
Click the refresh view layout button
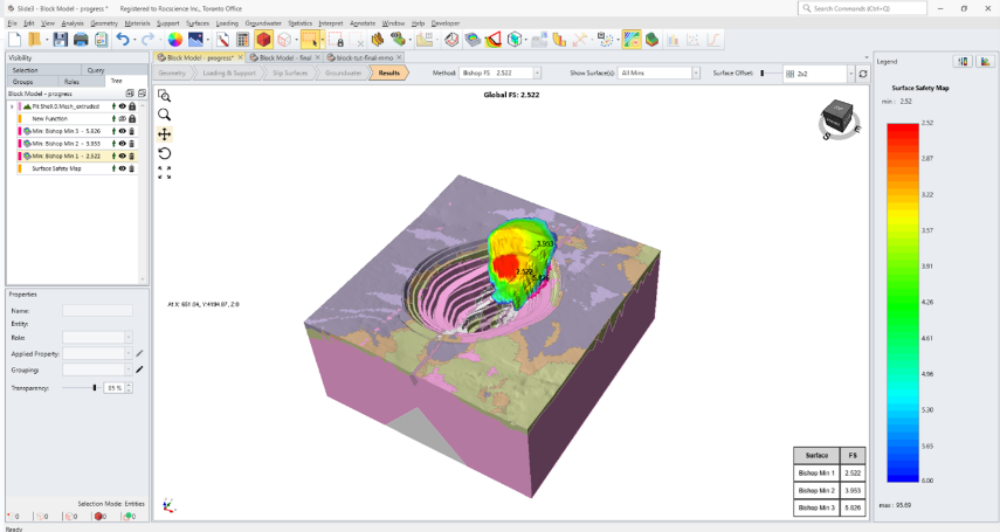pyautogui.click(x=862, y=74)
